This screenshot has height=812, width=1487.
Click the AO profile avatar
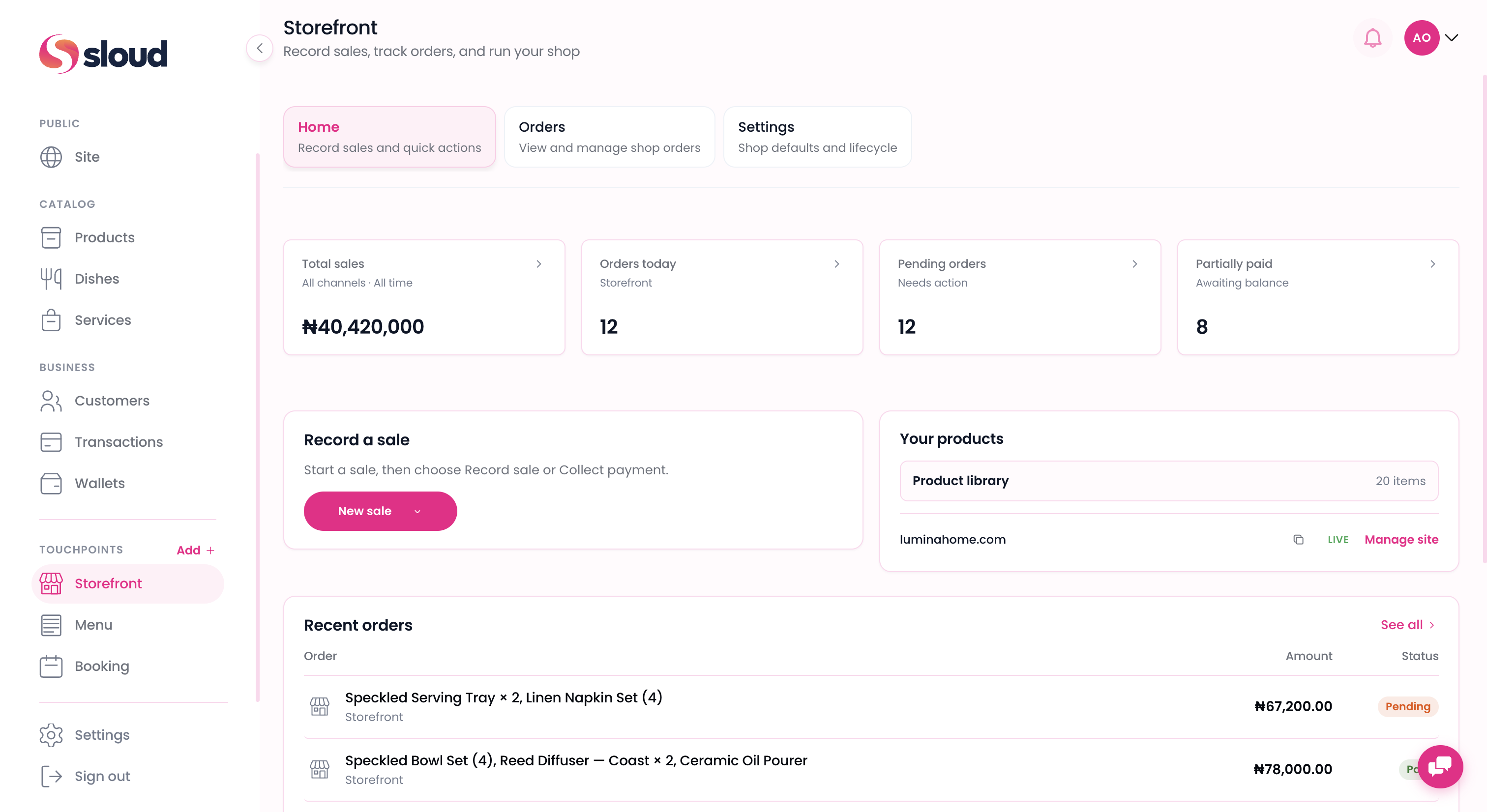pyautogui.click(x=1421, y=38)
